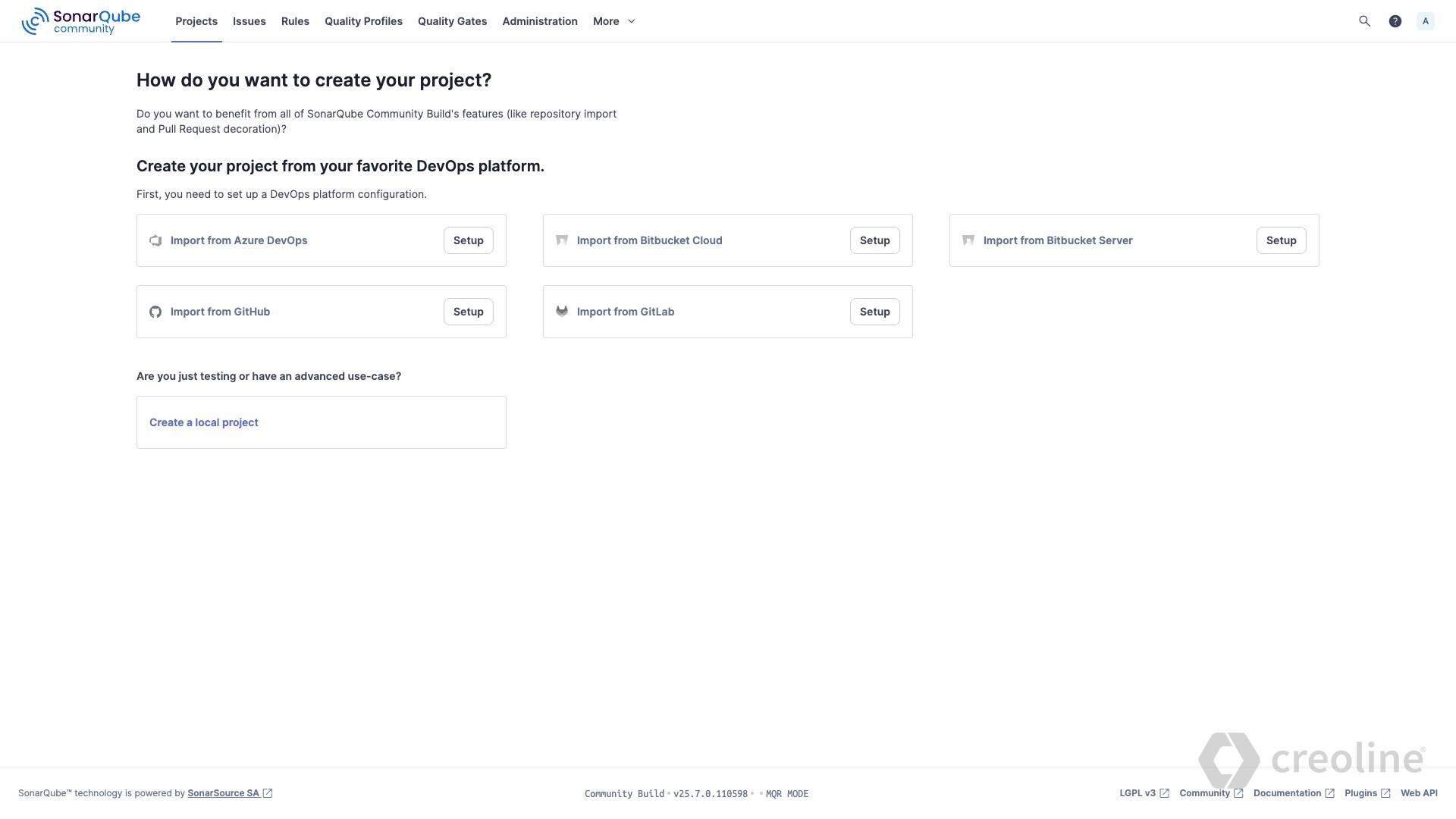Screen dimensions: 1456x819
Task: Click external-link icon beside Community
Action: pyautogui.click(x=1238, y=793)
